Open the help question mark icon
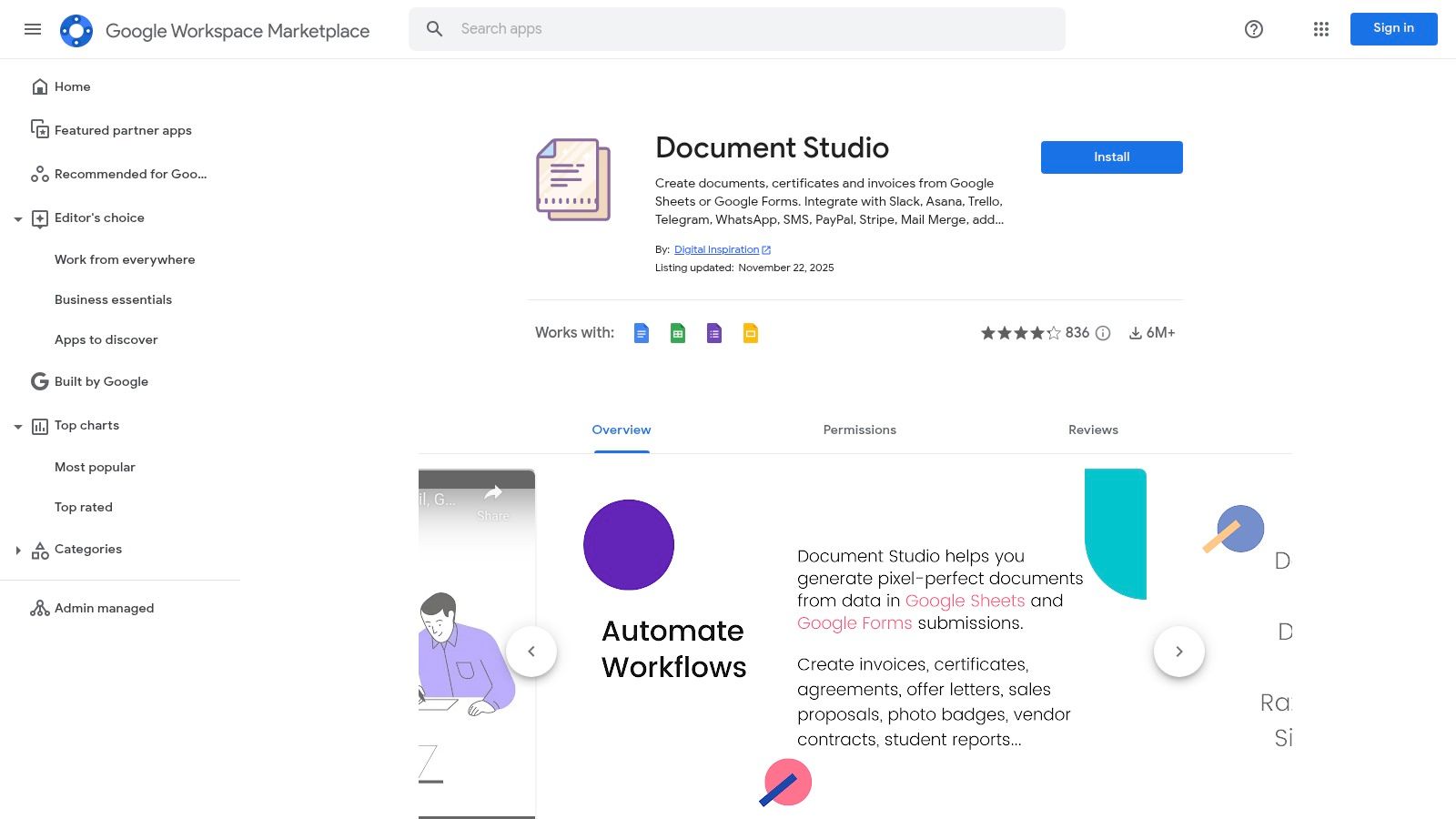The height and width of the screenshot is (819, 1456). [x=1254, y=29]
